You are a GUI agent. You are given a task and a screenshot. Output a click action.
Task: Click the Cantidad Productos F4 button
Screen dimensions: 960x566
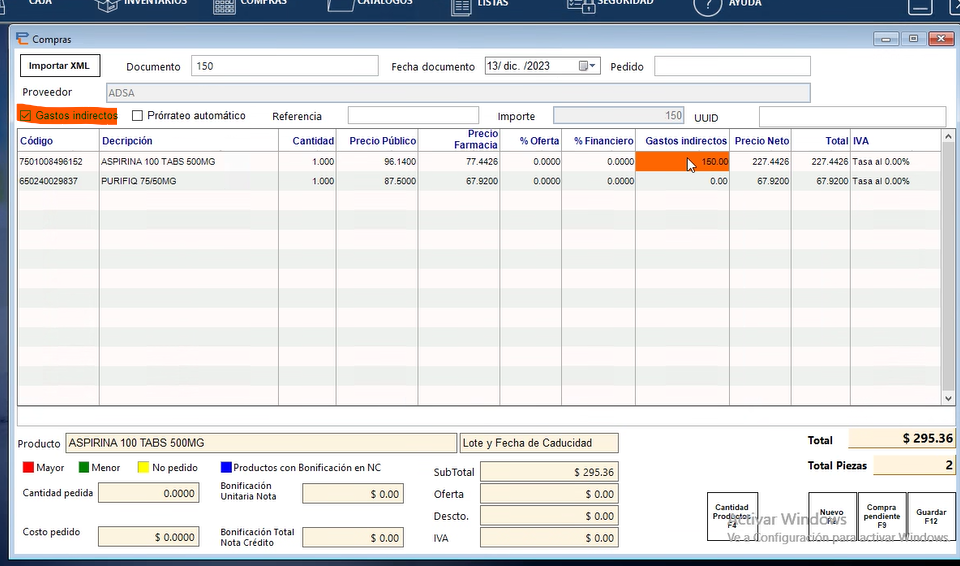[x=732, y=516]
